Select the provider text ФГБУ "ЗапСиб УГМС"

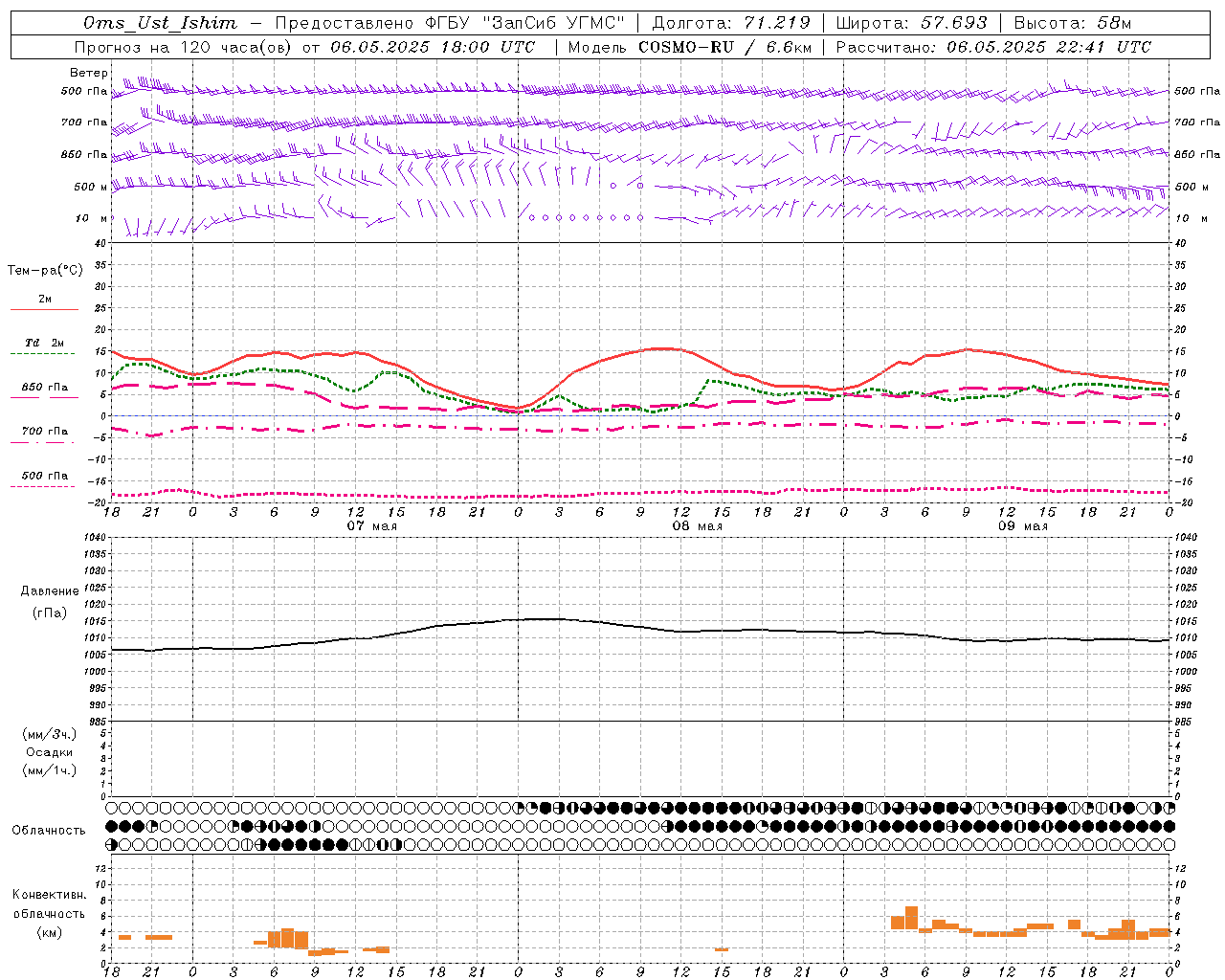click(x=524, y=23)
